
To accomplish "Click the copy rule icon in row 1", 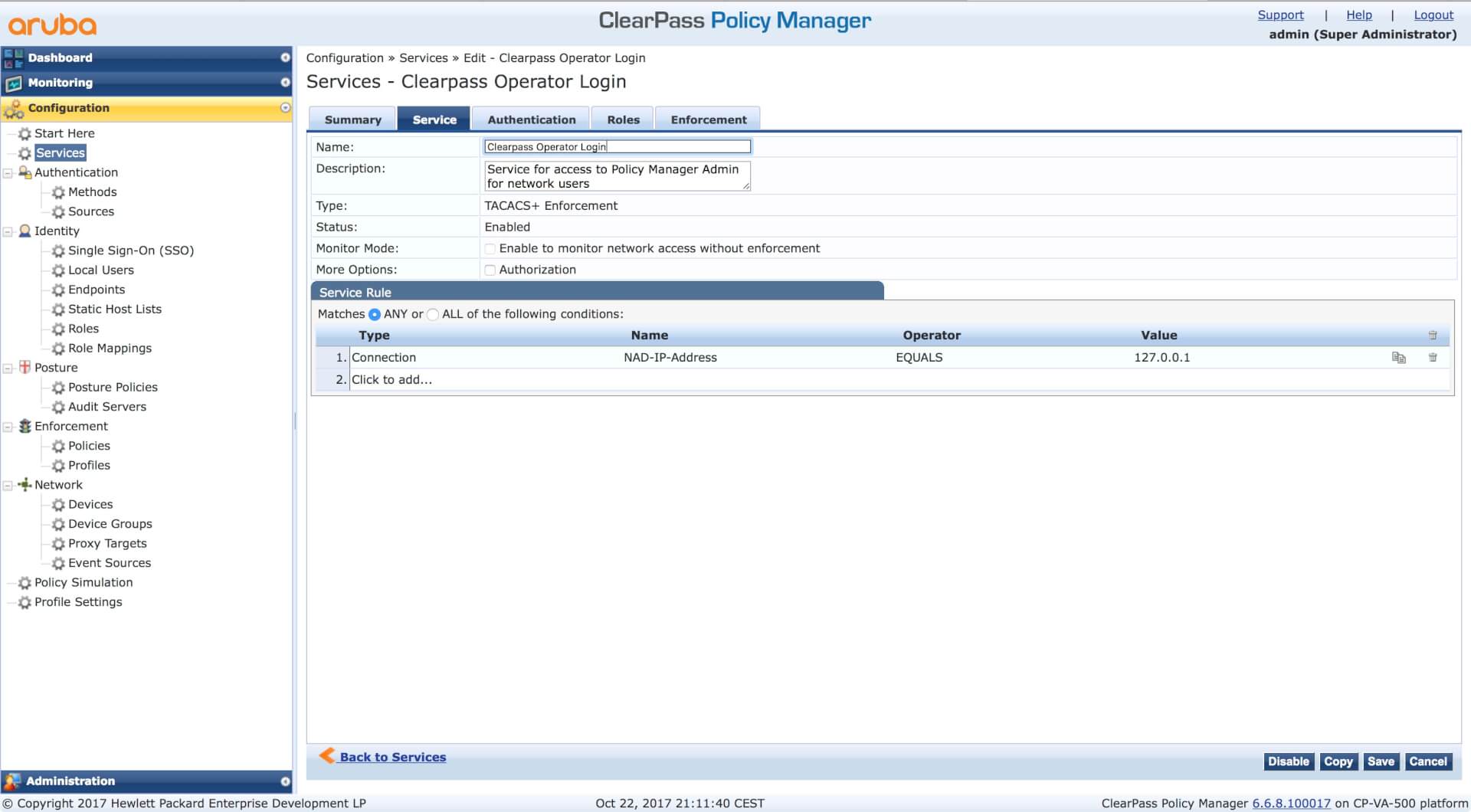I will 1398,358.
